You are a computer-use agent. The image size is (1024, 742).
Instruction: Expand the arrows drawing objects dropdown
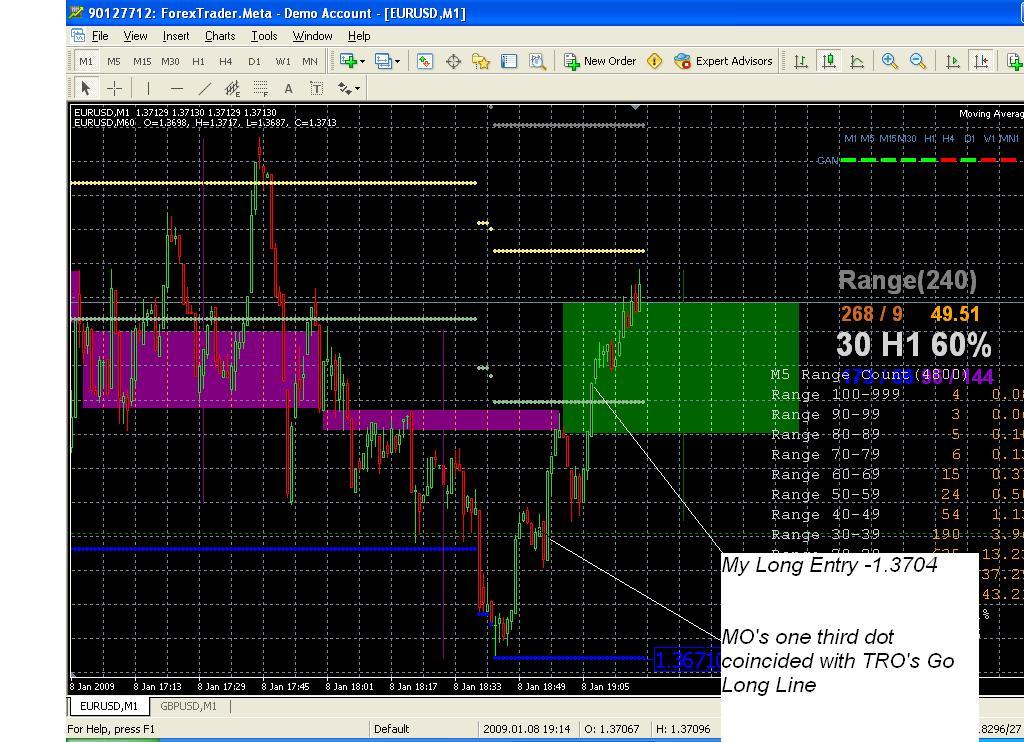(357, 88)
